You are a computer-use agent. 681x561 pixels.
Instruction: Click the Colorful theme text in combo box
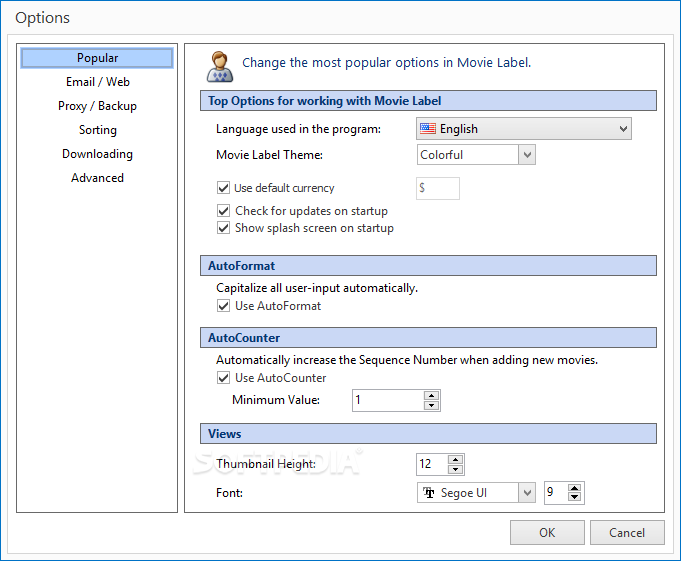(x=442, y=155)
